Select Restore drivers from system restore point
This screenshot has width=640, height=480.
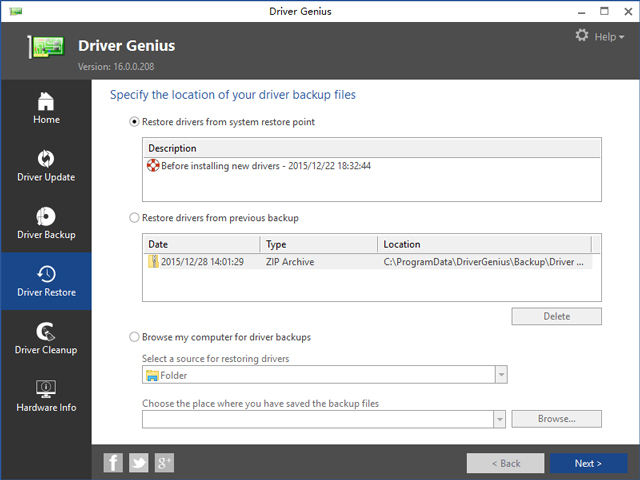[135, 122]
